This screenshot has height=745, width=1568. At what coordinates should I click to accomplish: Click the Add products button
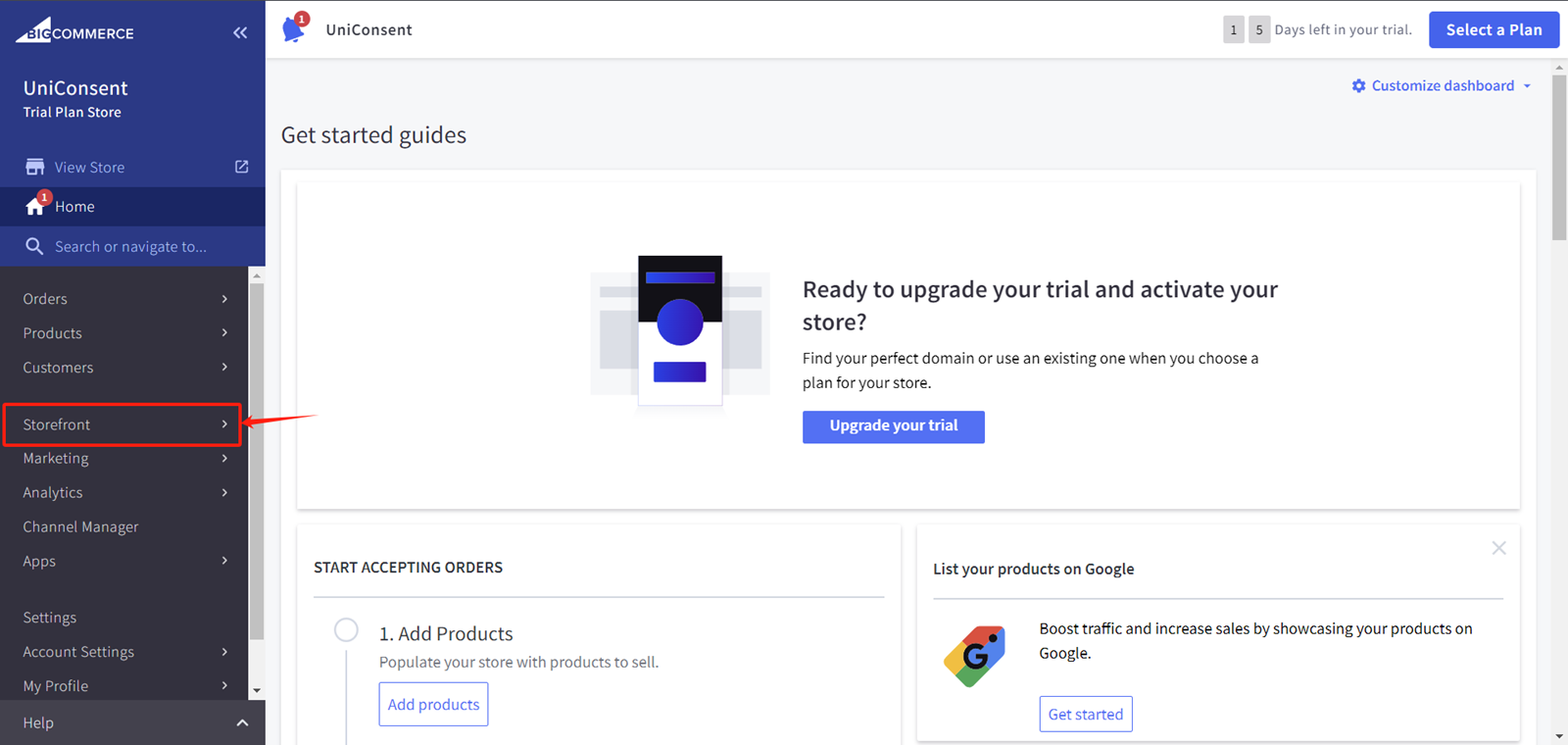(433, 704)
